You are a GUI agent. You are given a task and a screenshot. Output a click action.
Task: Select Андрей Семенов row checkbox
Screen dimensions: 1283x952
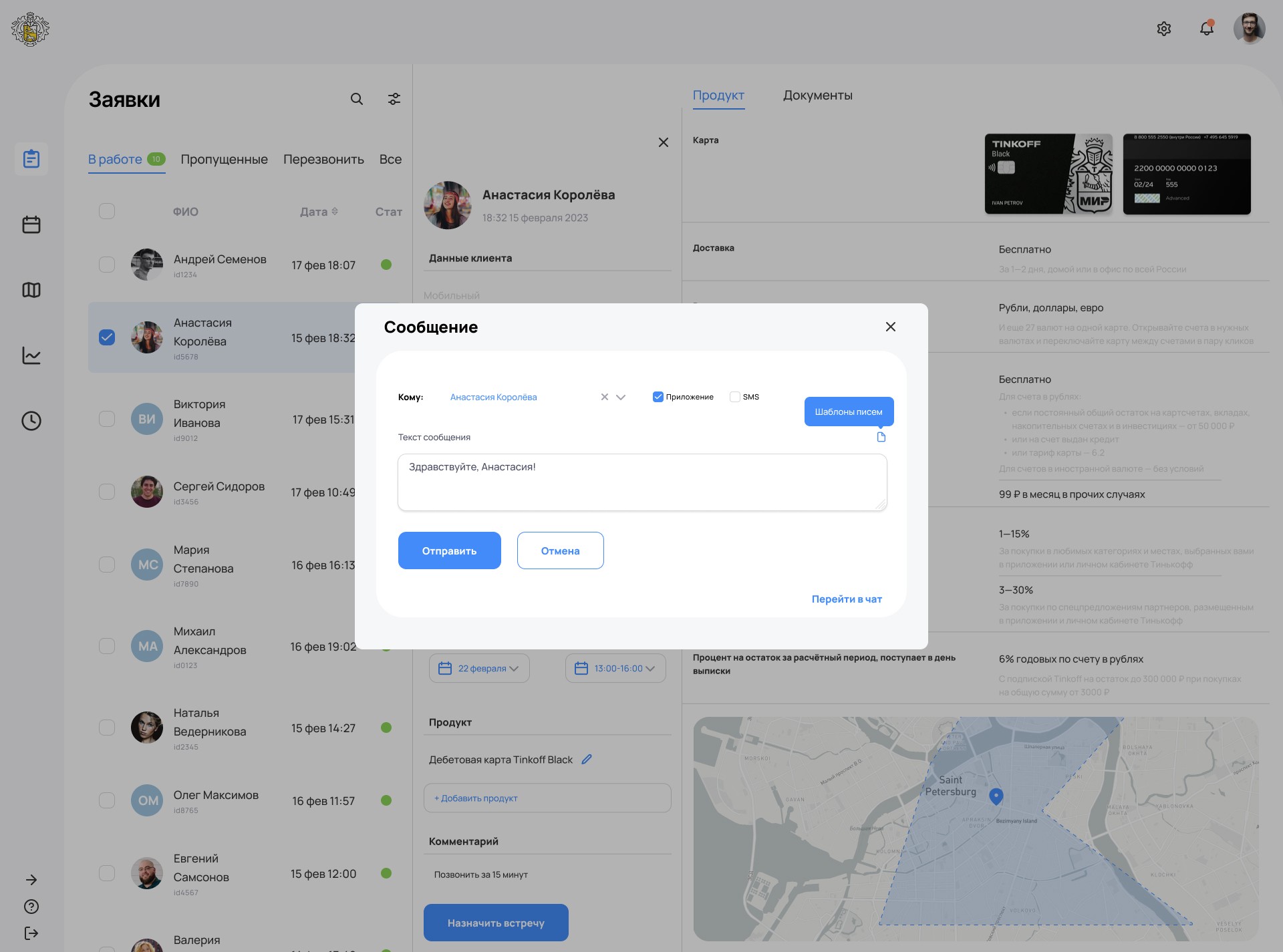pyautogui.click(x=107, y=265)
